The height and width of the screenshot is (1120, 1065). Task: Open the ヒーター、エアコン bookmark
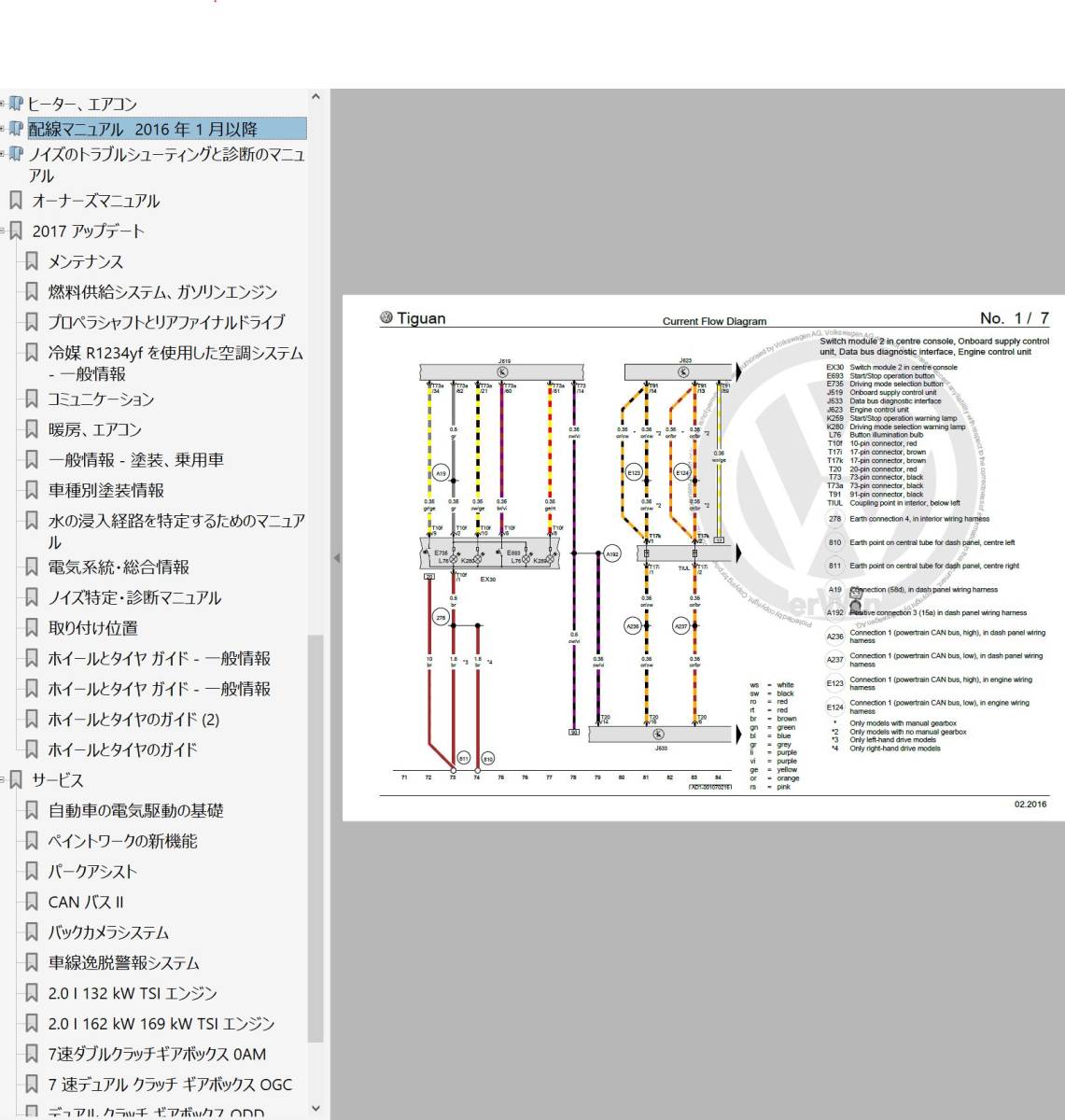tap(82, 104)
